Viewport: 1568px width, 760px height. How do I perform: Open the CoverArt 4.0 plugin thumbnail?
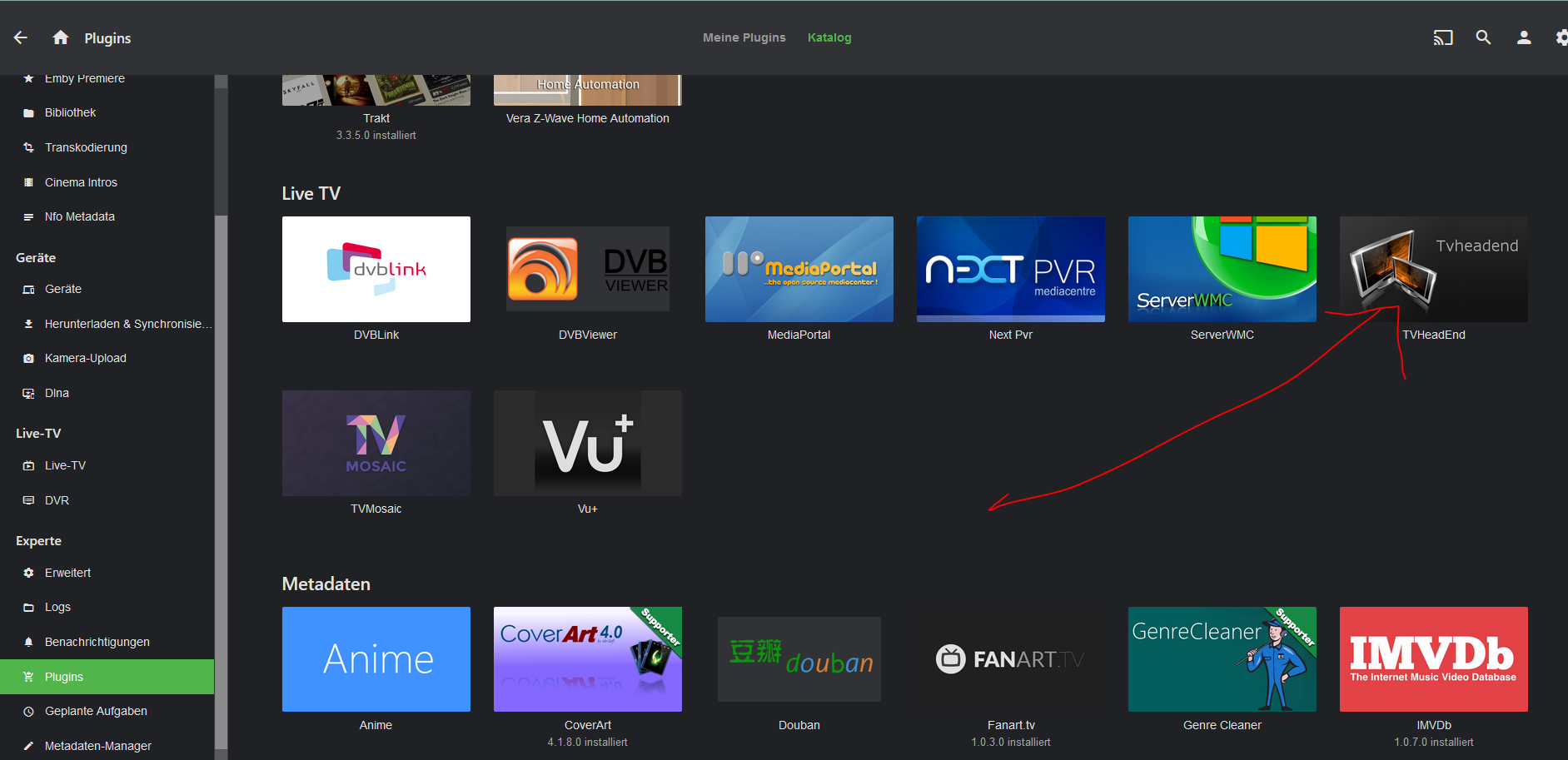pyautogui.click(x=588, y=659)
